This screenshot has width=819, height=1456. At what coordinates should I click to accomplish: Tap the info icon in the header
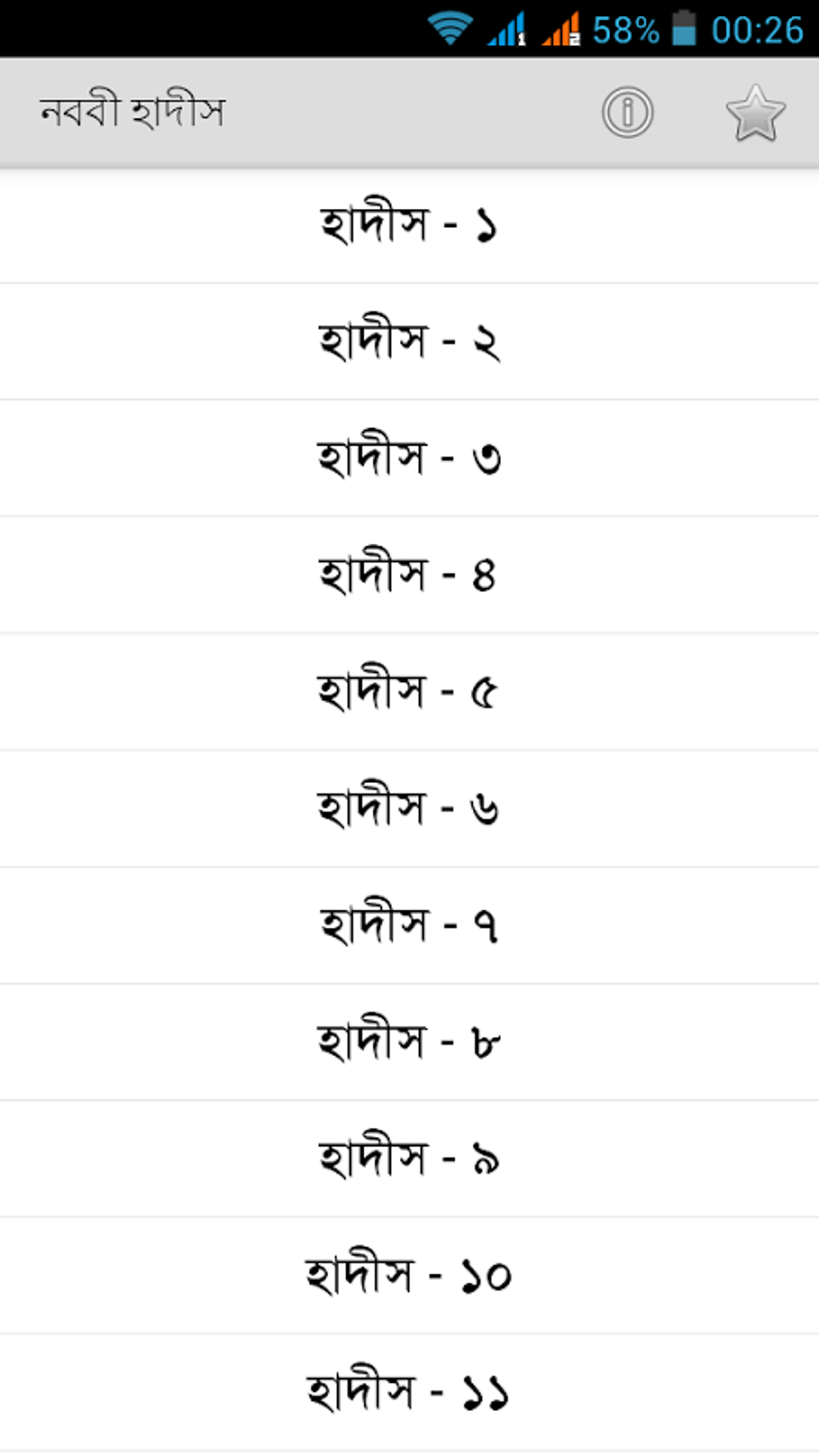[627, 112]
